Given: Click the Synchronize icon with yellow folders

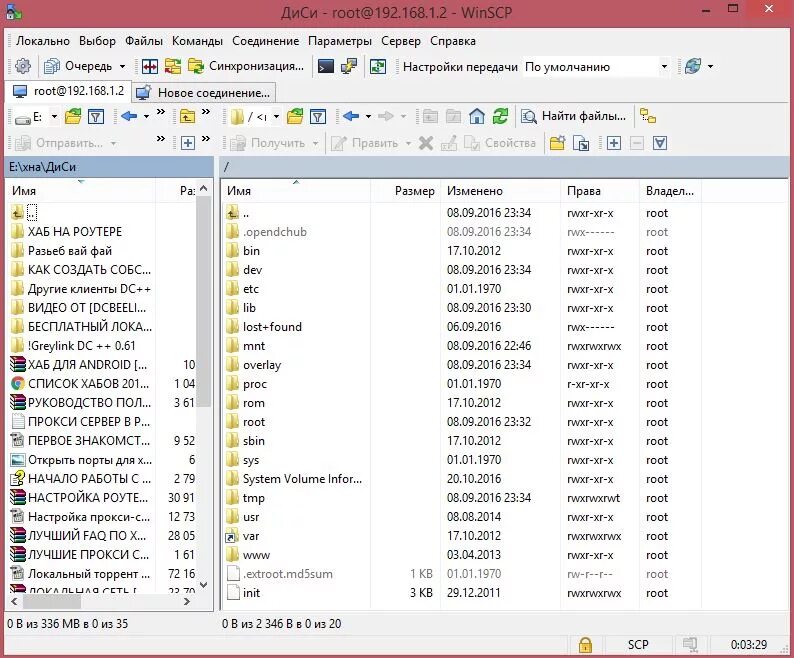Looking at the screenshot, I should 173,66.
